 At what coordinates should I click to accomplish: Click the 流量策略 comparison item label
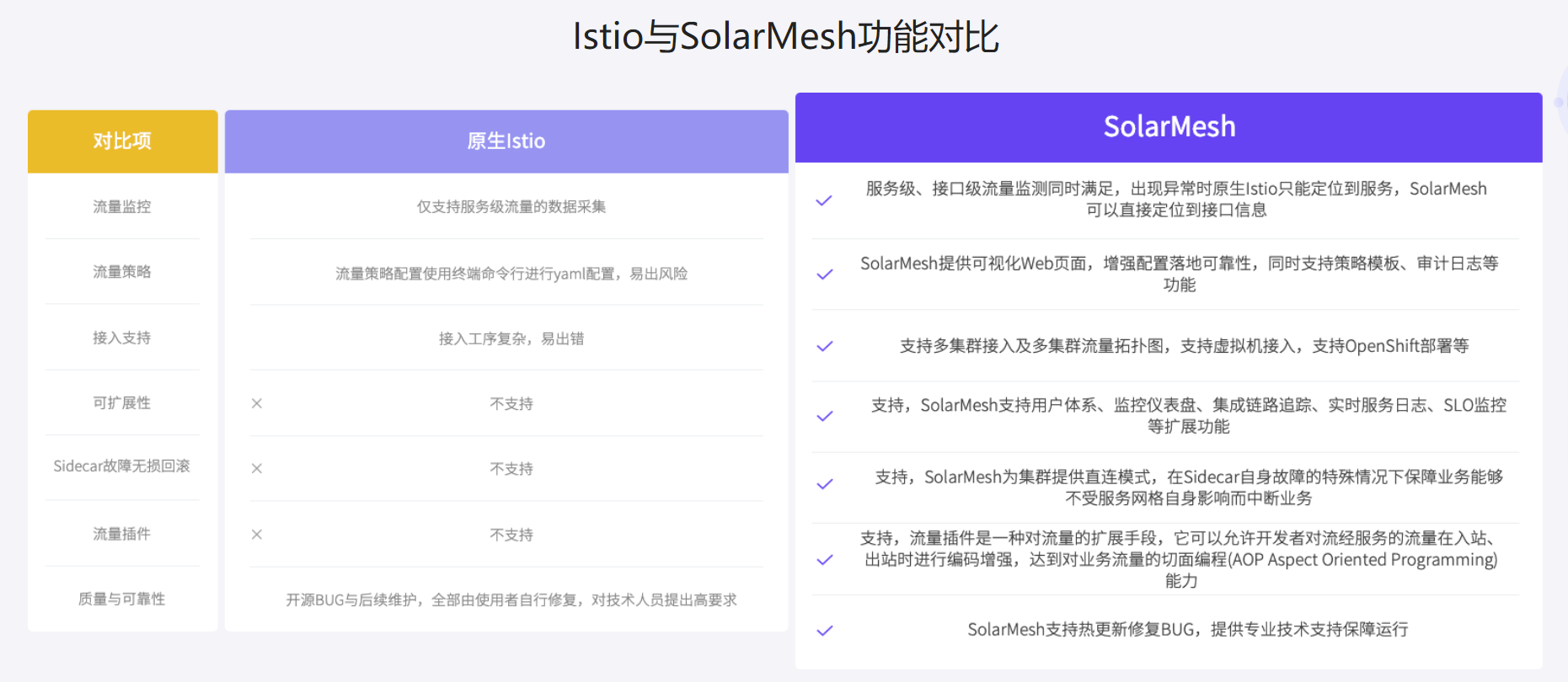122,271
